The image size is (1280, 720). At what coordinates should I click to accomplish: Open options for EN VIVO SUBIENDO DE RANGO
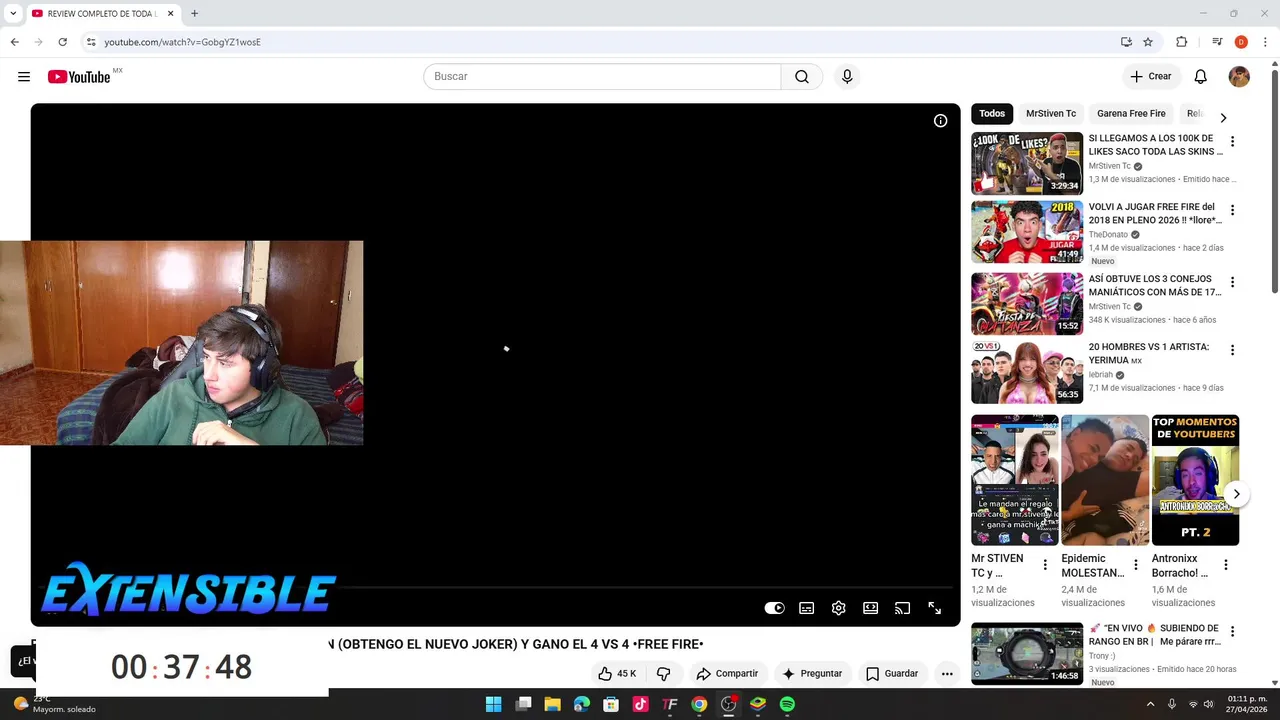pyautogui.click(x=1232, y=632)
